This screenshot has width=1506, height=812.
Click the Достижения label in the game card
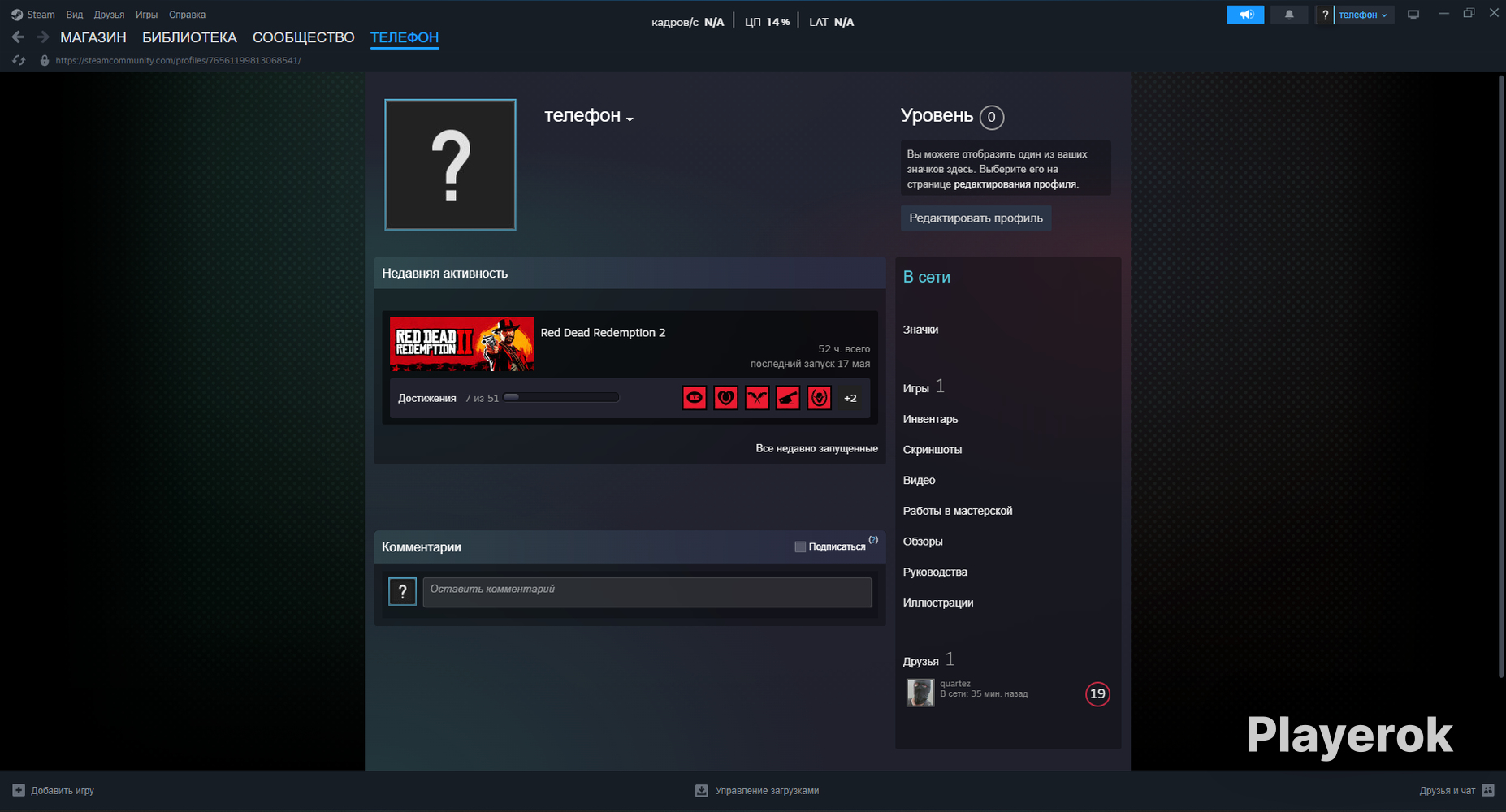point(427,398)
